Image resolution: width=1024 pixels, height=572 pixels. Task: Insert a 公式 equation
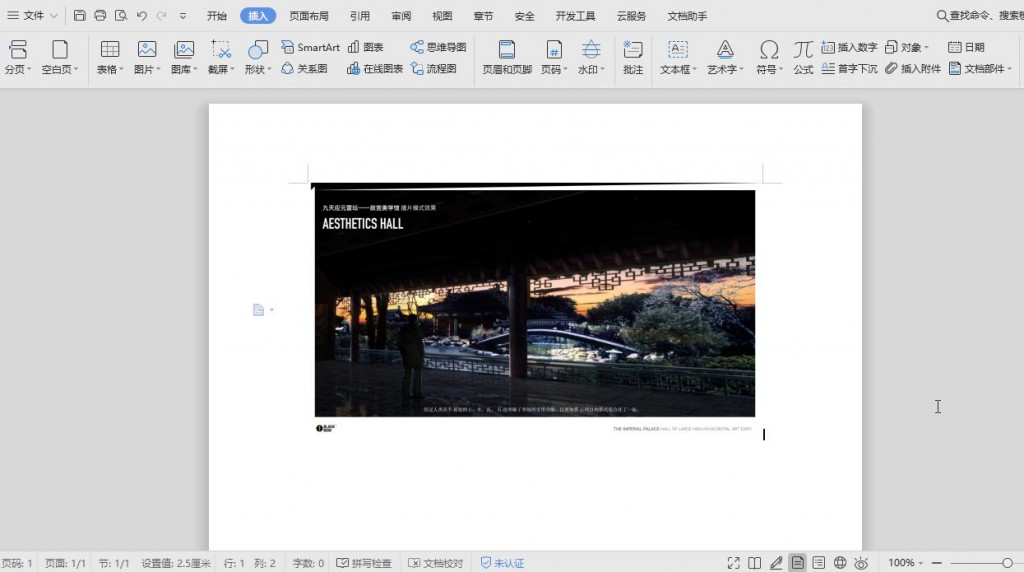[803, 57]
